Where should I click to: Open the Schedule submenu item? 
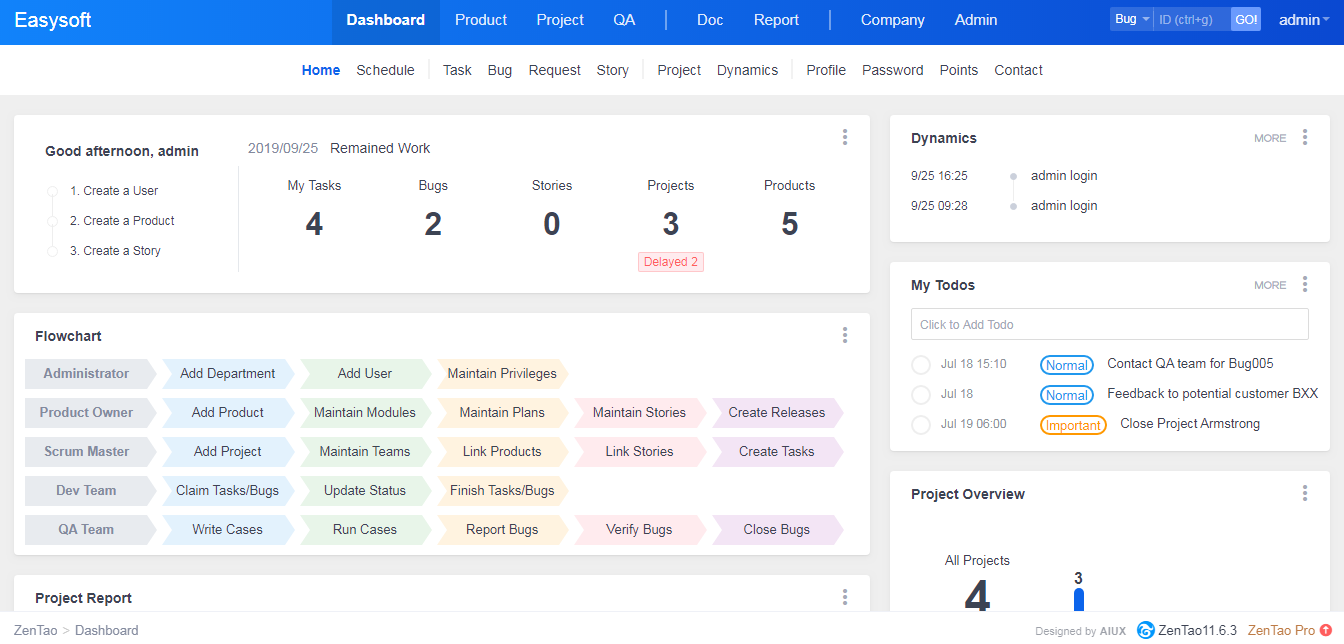[x=385, y=70]
